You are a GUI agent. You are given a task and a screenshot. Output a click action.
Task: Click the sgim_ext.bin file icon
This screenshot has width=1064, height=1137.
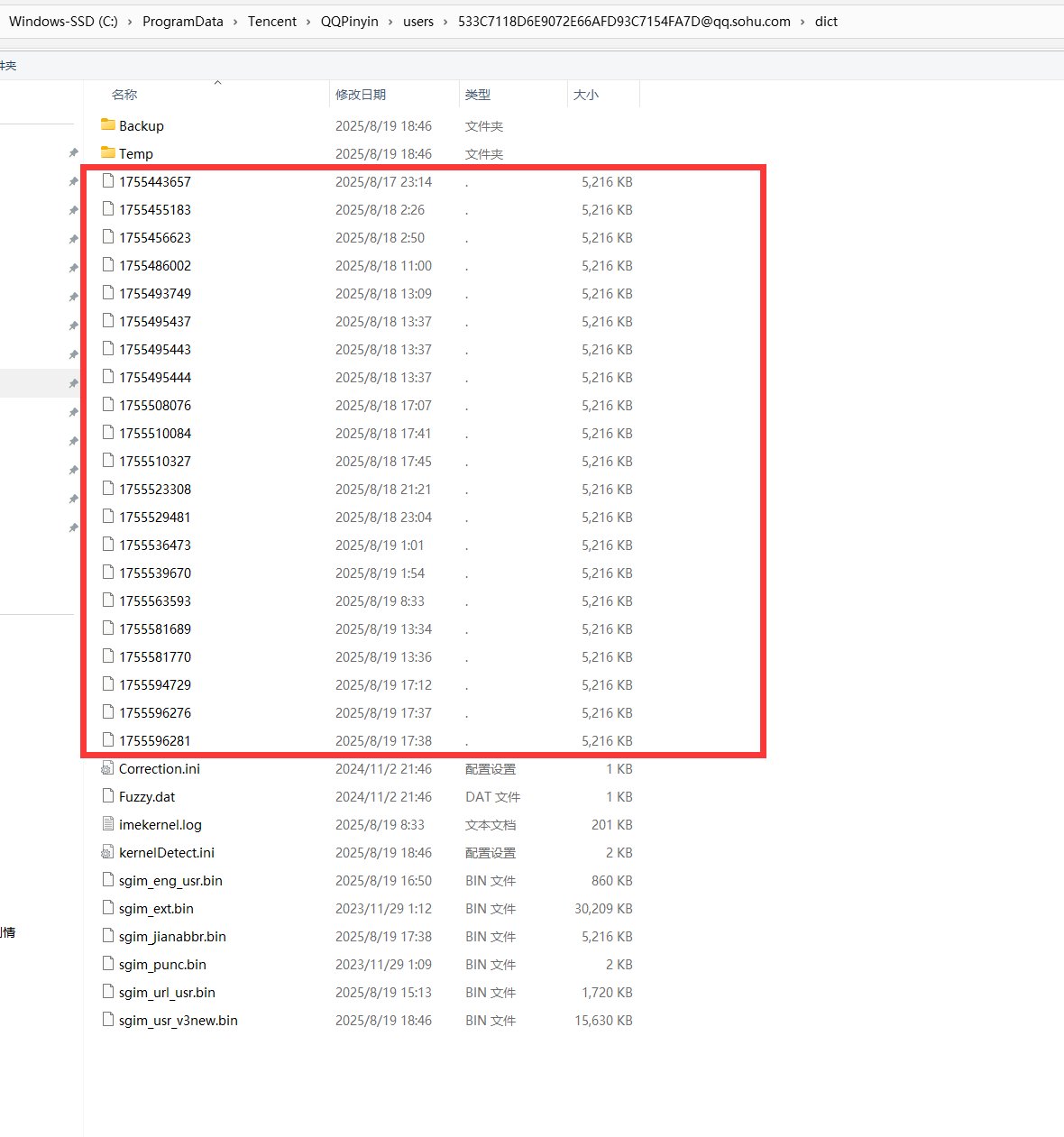pos(108,909)
